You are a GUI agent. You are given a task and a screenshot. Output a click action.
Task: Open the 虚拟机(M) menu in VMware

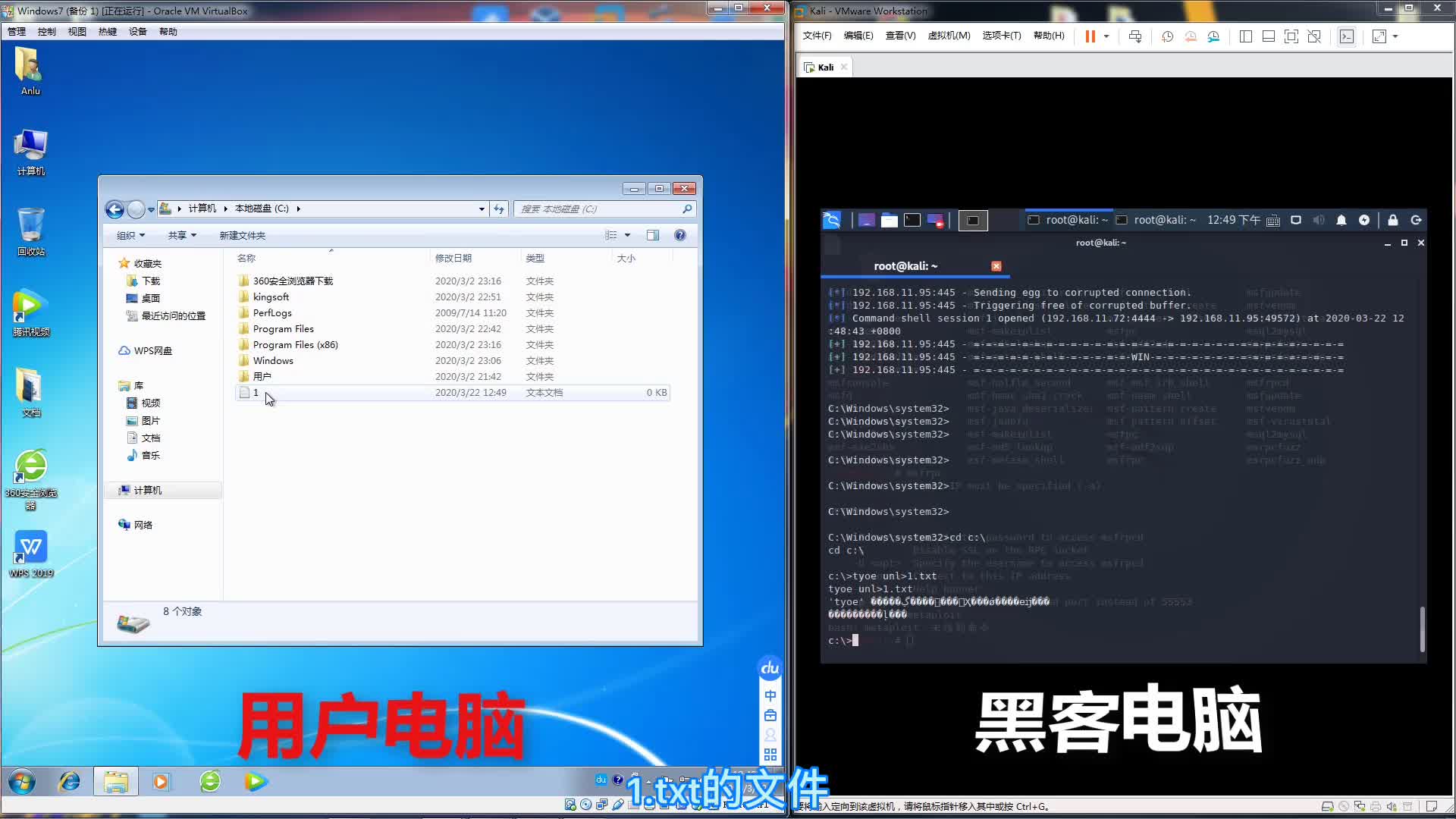coord(949,36)
